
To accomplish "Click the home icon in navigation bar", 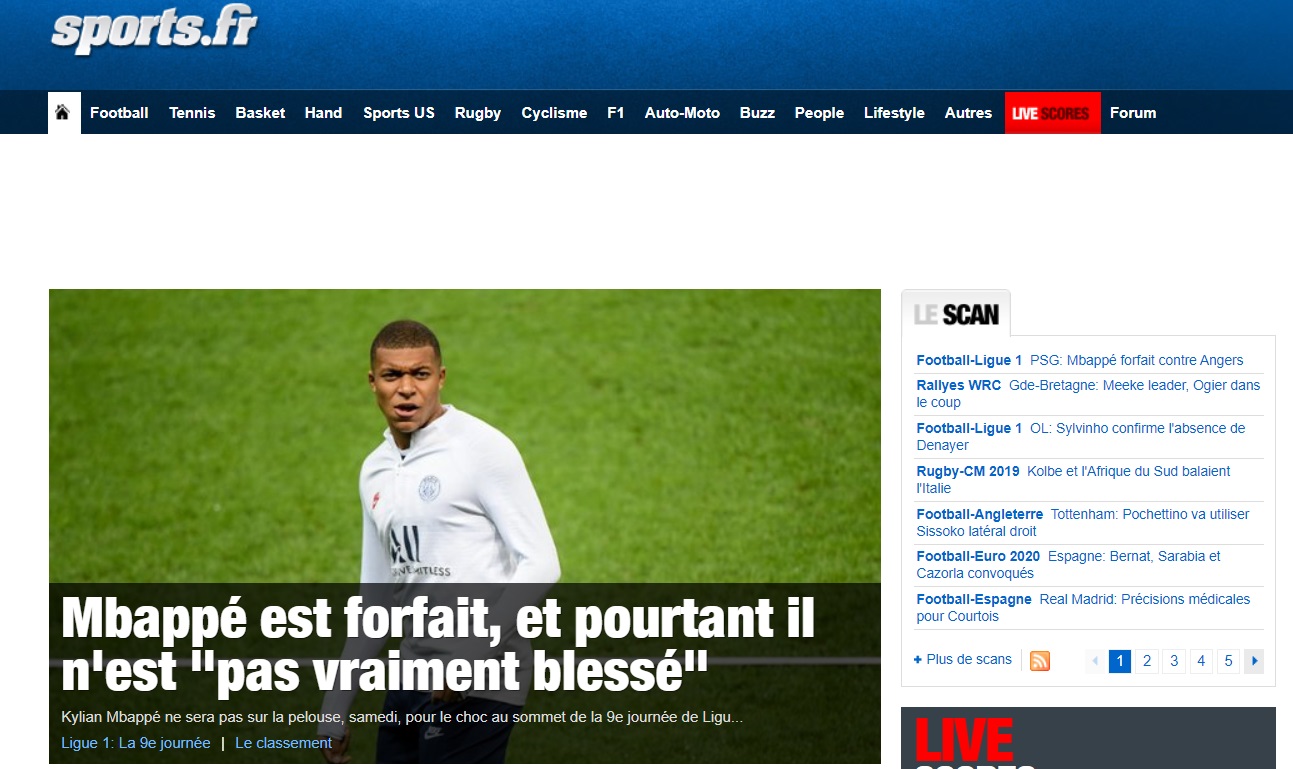I will [64, 113].
